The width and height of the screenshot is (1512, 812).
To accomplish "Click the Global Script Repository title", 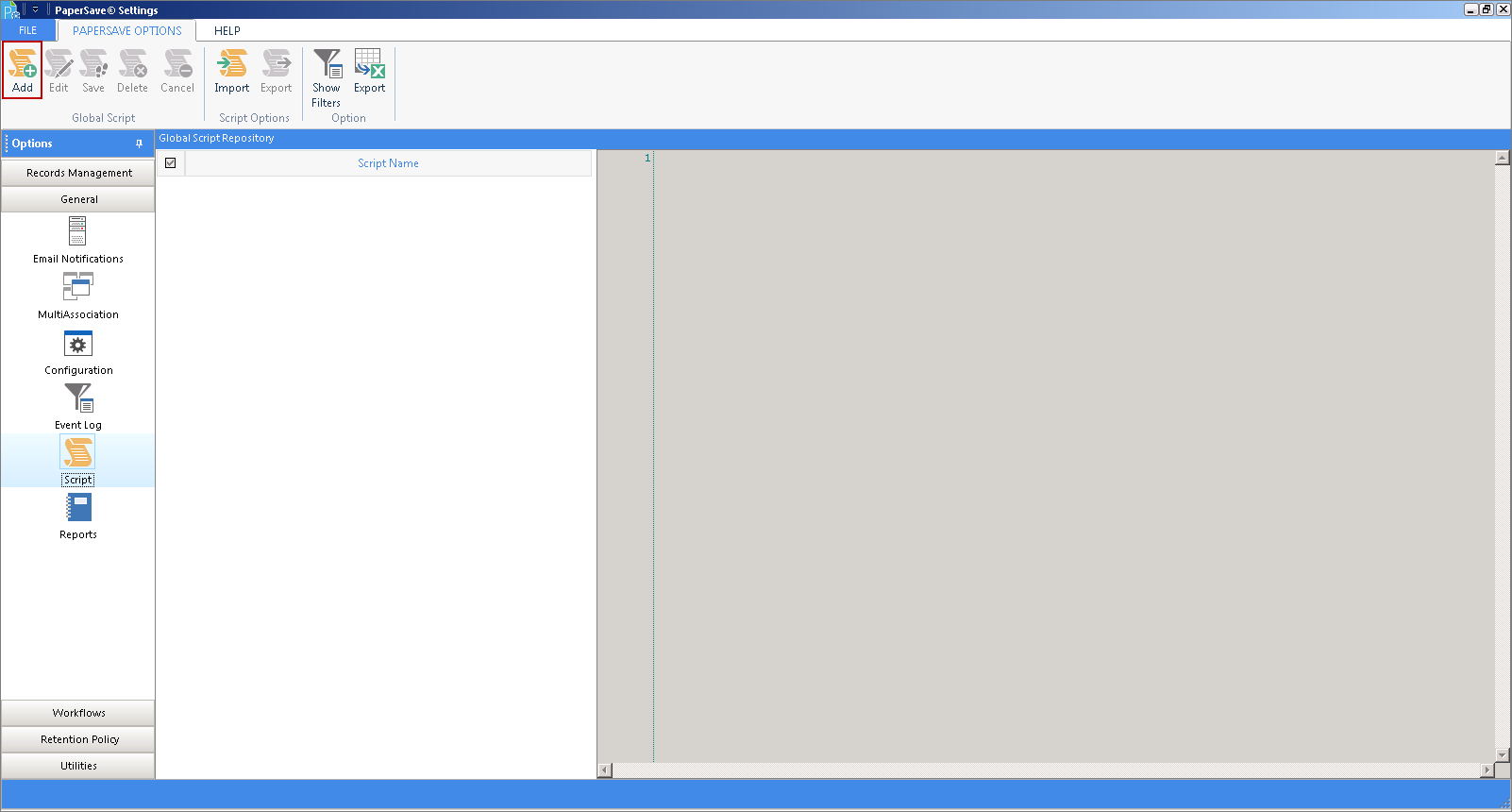I will coord(216,138).
